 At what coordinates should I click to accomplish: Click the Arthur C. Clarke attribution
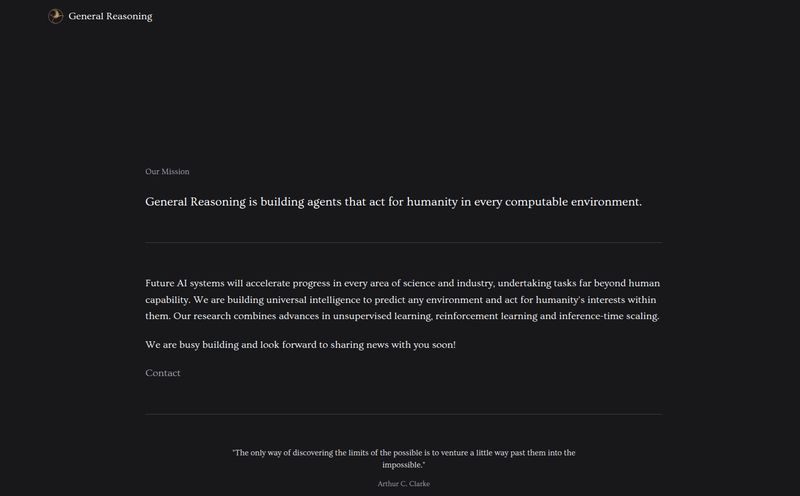pyautogui.click(x=404, y=484)
